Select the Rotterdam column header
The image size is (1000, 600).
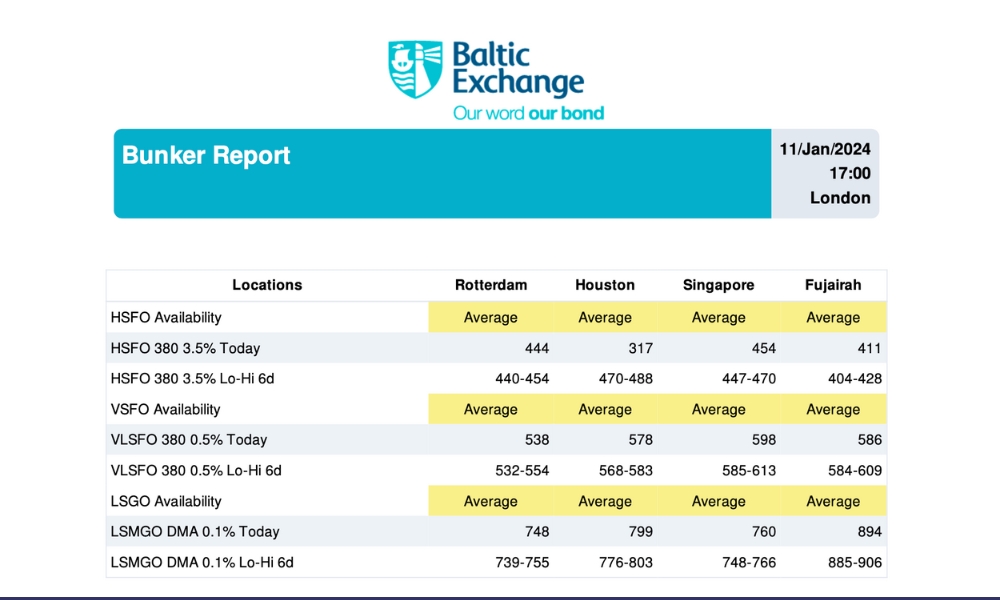click(490, 285)
